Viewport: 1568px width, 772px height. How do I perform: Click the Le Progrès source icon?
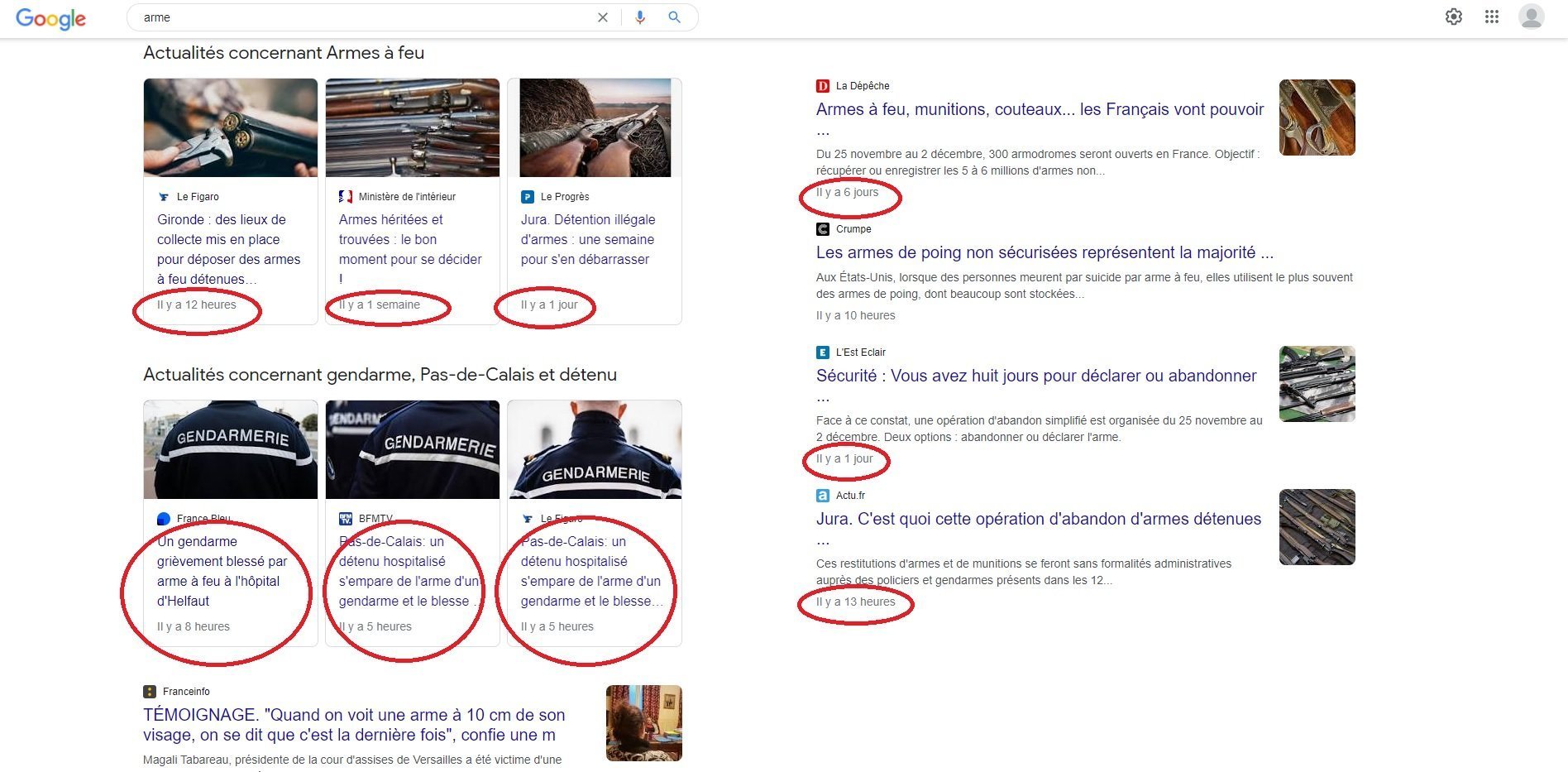pos(528,197)
